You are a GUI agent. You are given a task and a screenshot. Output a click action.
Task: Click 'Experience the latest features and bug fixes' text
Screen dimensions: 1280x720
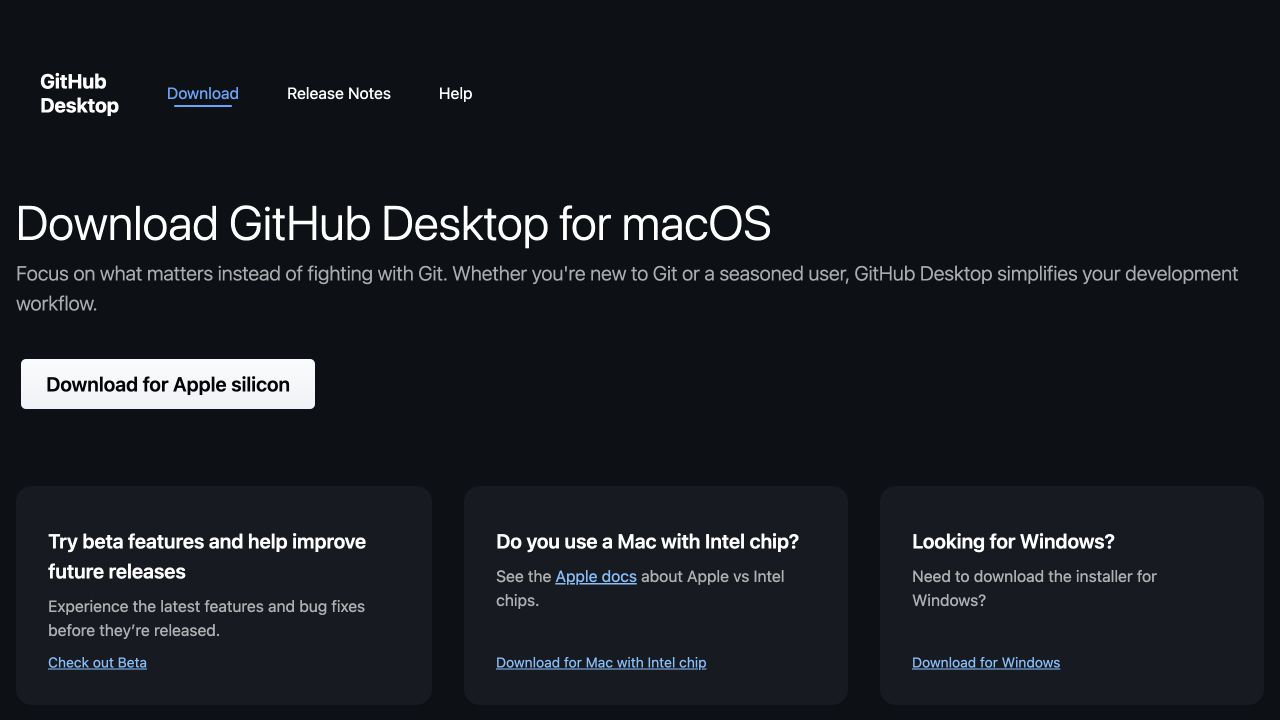click(x=207, y=618)
